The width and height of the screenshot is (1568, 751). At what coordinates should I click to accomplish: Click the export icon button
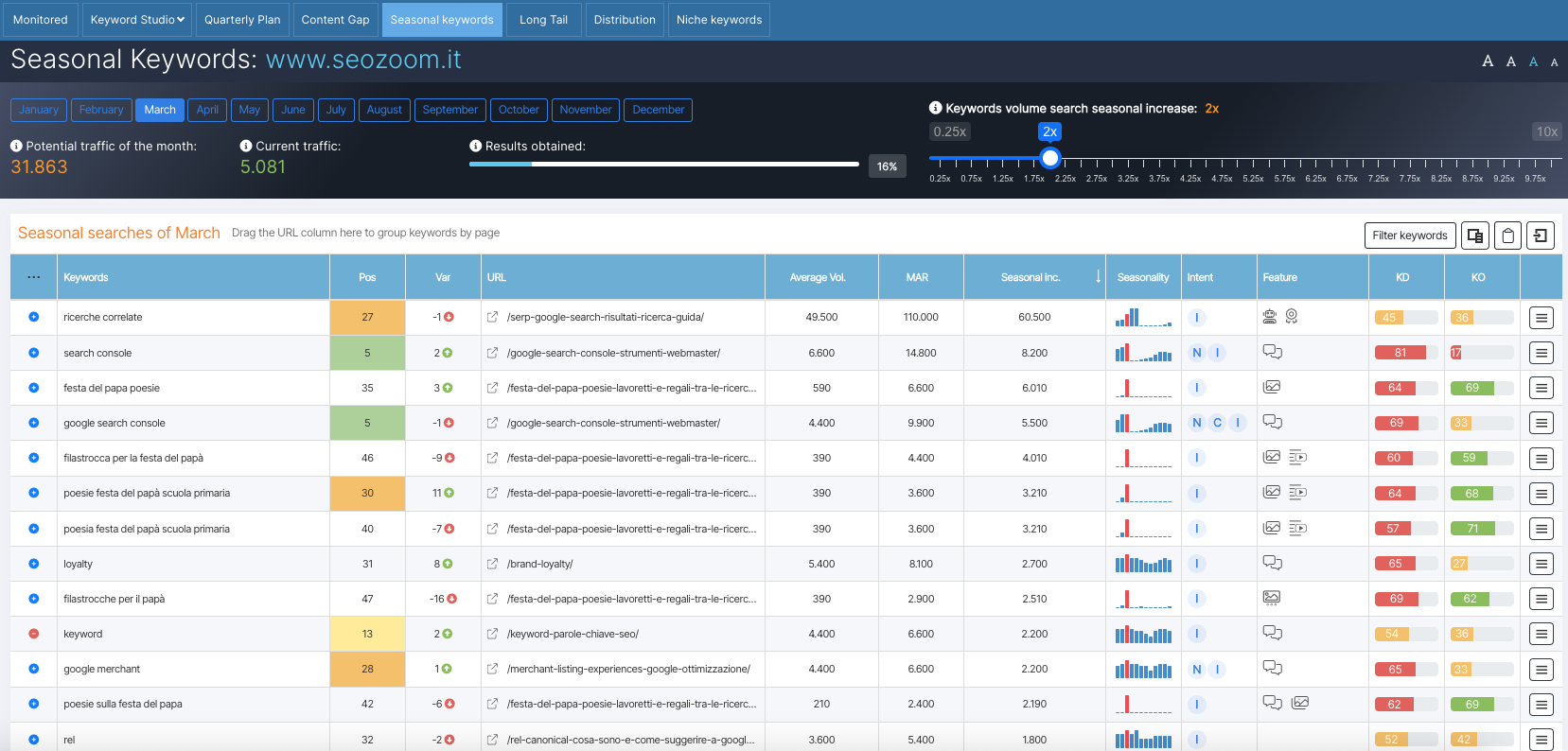[x=1541, y=236]
